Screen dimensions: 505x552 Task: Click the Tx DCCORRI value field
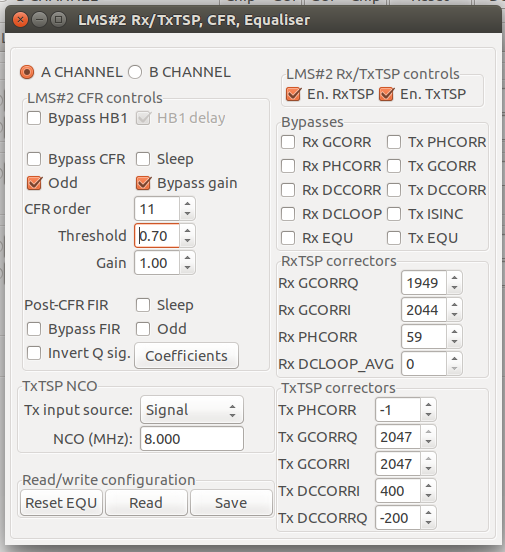(x=398, y=491)
